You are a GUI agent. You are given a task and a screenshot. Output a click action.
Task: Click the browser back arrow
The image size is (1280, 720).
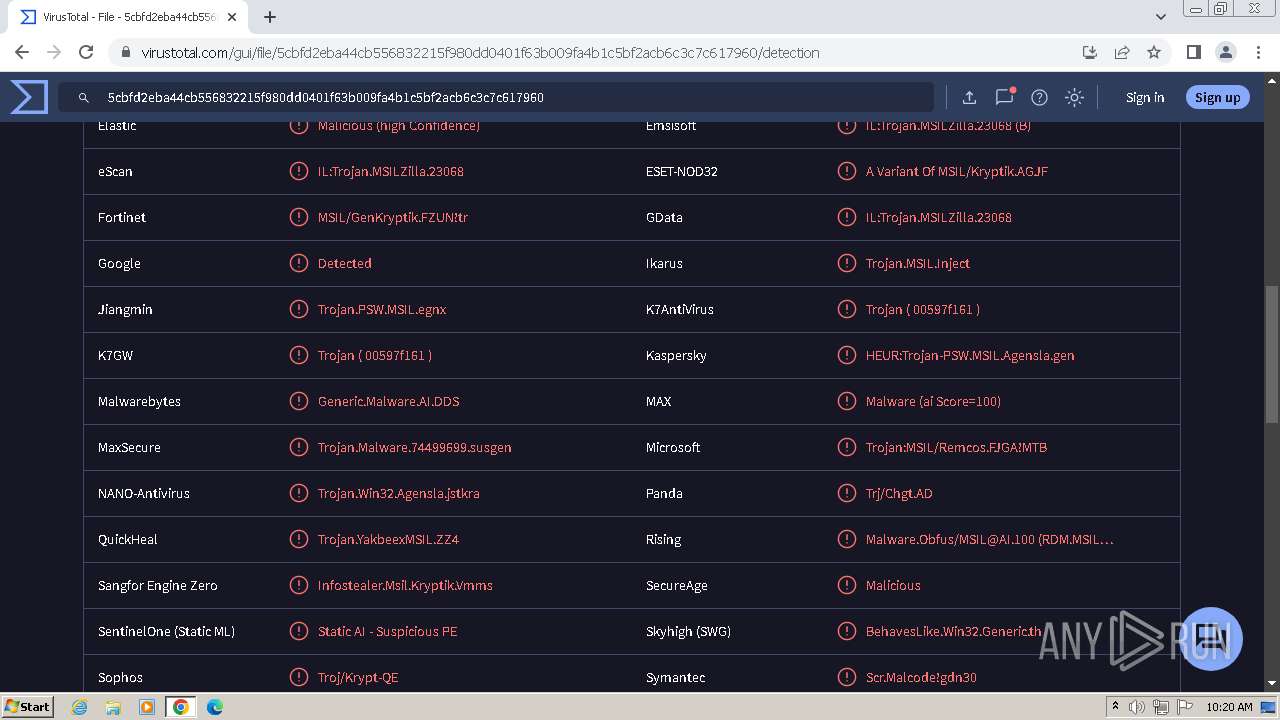pyautogui.click(x=22, y=52)
